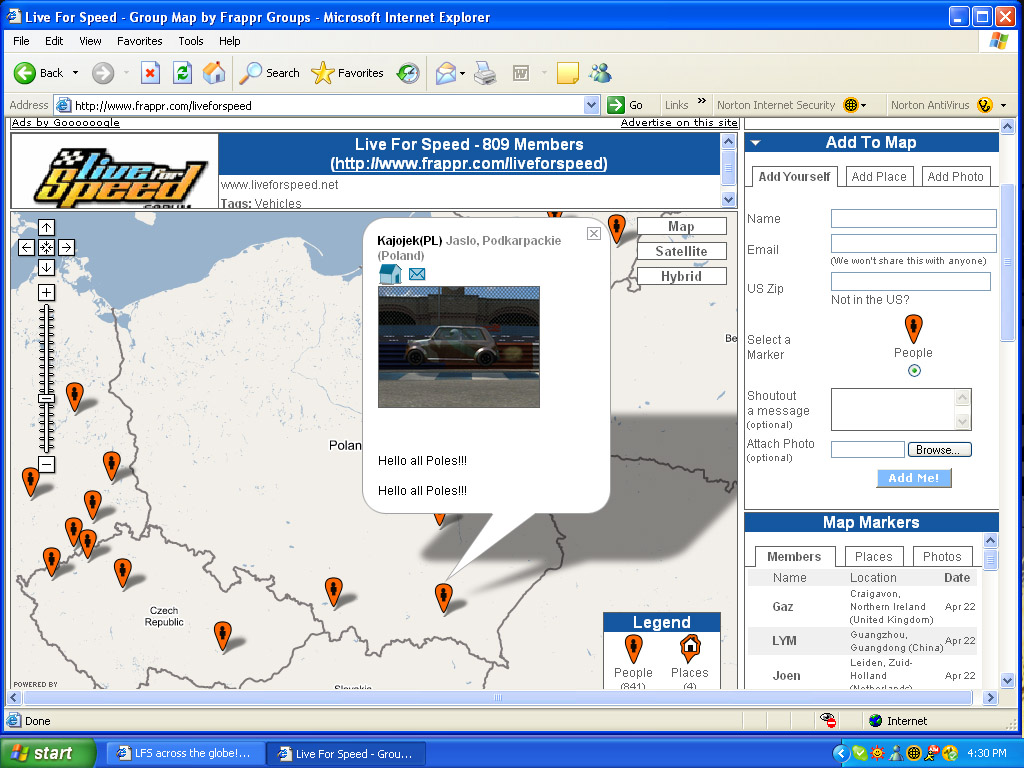This screenshot has width=1024, height=768.
Task: Zoom in the map with plus button
Action: (x=46, y=293)
